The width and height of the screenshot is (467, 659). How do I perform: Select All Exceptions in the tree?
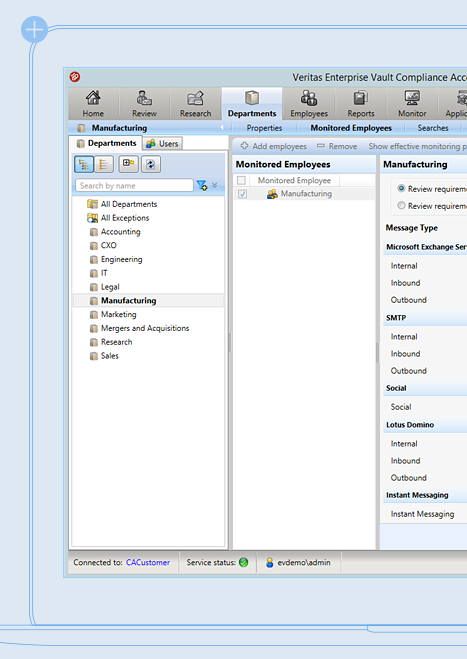(x=125, y=218)
